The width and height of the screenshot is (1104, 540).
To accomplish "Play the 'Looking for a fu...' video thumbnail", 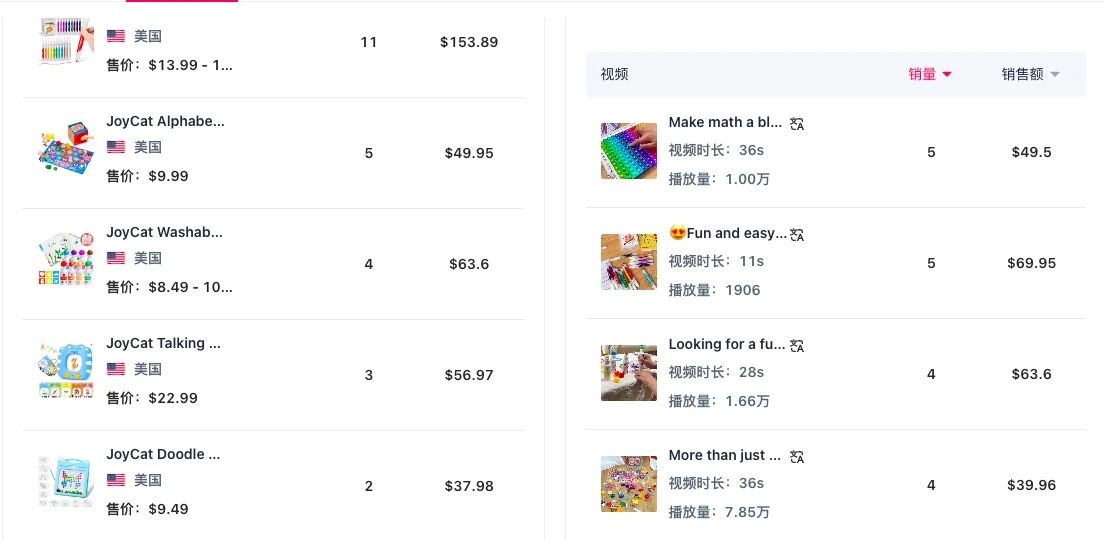I will [629, 373].
